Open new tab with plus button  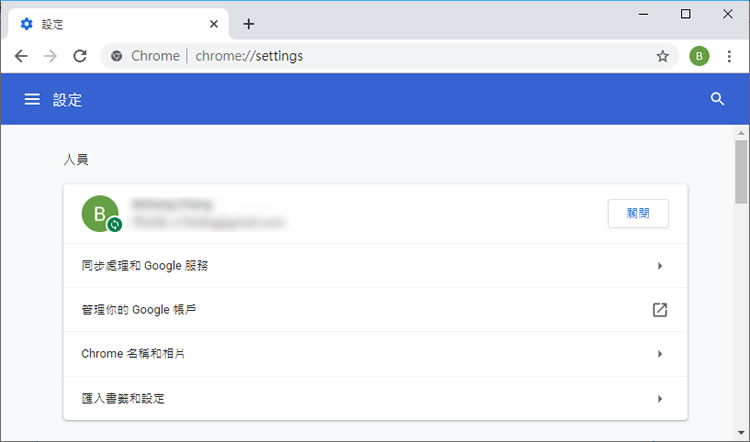pyautogui.click(x=248, y=24)
